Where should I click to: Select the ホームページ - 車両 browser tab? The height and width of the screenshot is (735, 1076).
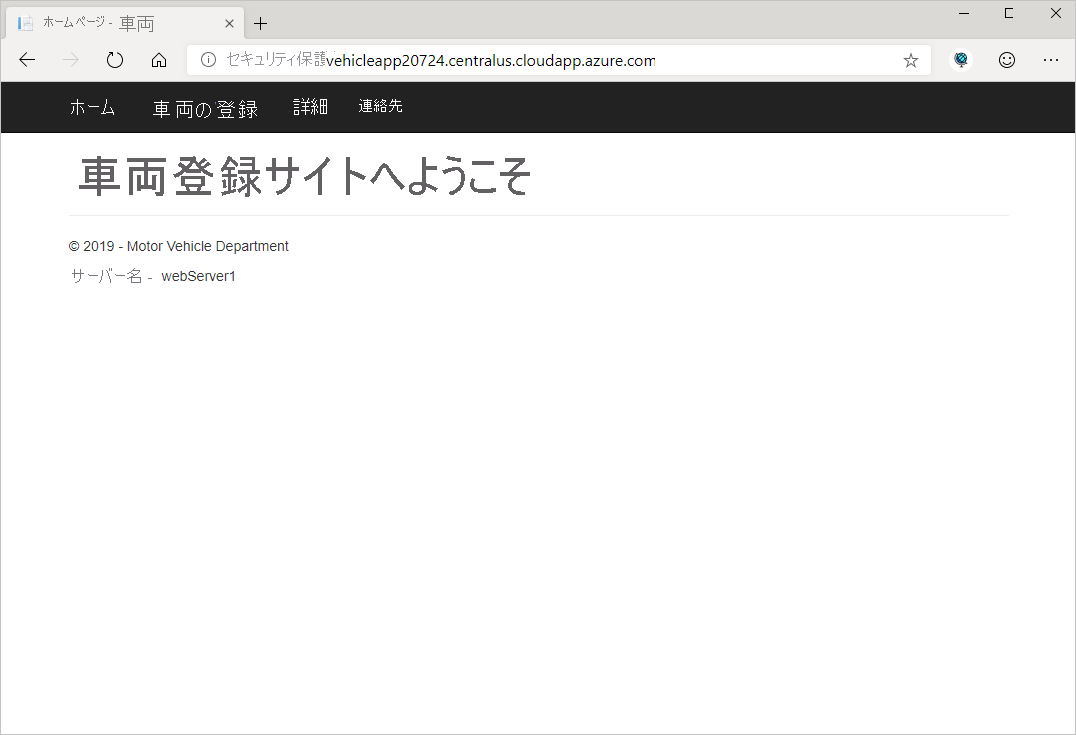(125, 23)
